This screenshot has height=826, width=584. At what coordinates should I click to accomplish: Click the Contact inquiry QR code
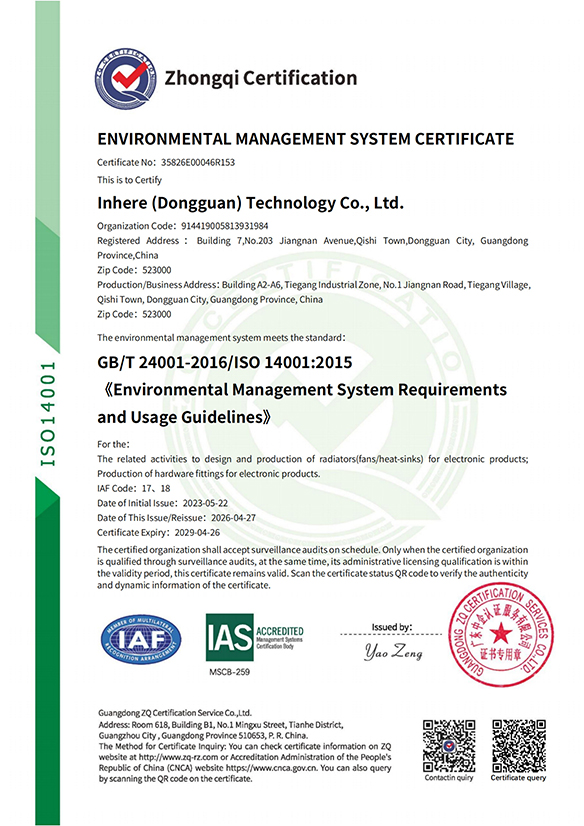pos(449,746)
